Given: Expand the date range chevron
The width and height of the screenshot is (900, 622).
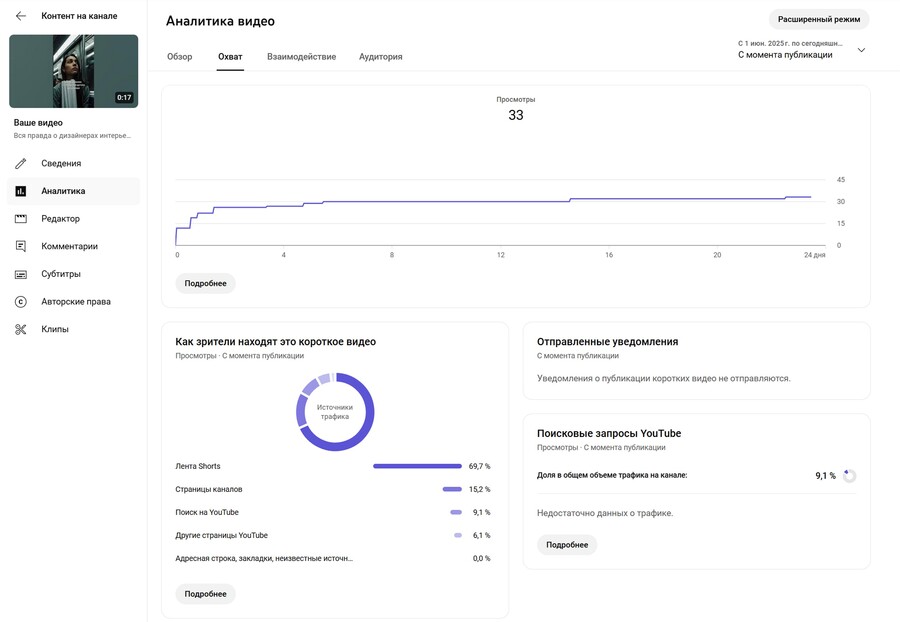Looking at the screenshot, I should [861, 50].
